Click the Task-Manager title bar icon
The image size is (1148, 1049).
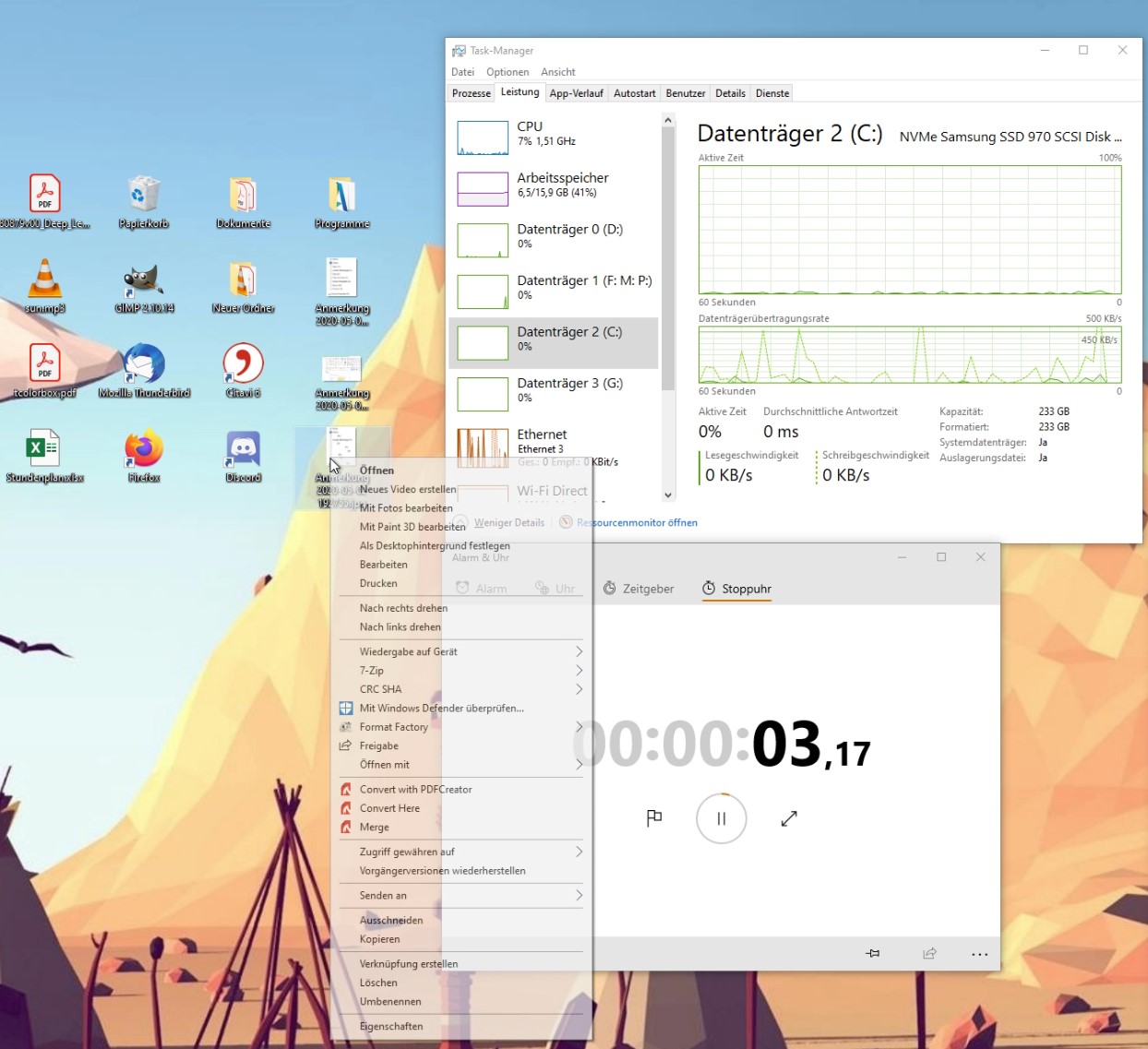[x=459, y=51]
